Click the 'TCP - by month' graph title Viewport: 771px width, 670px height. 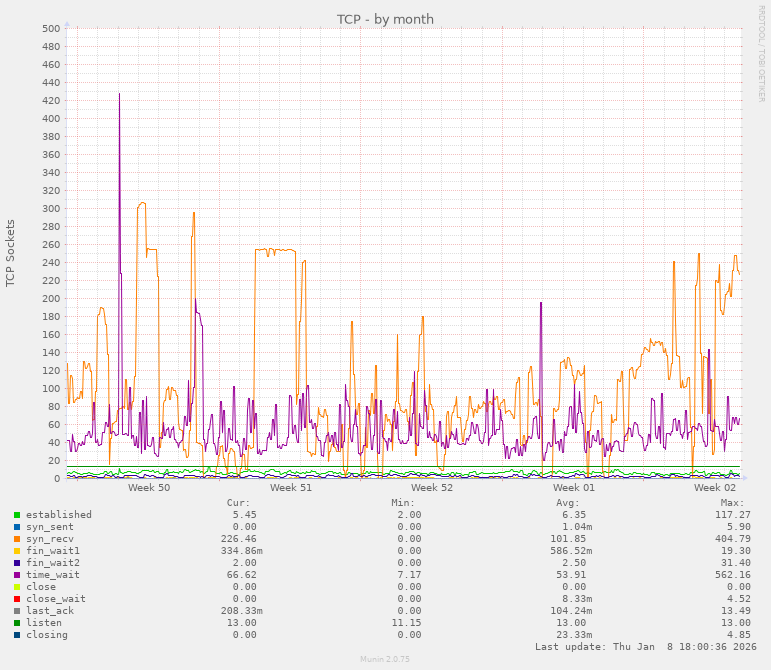tap(385, 19)
